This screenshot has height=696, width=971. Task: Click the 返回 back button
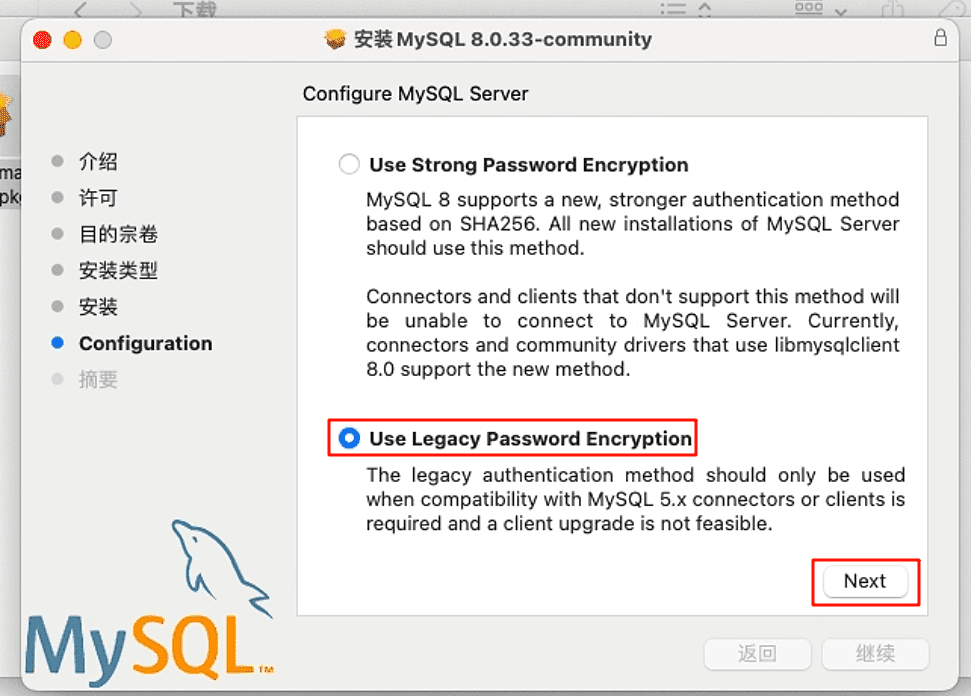(757, 653)
